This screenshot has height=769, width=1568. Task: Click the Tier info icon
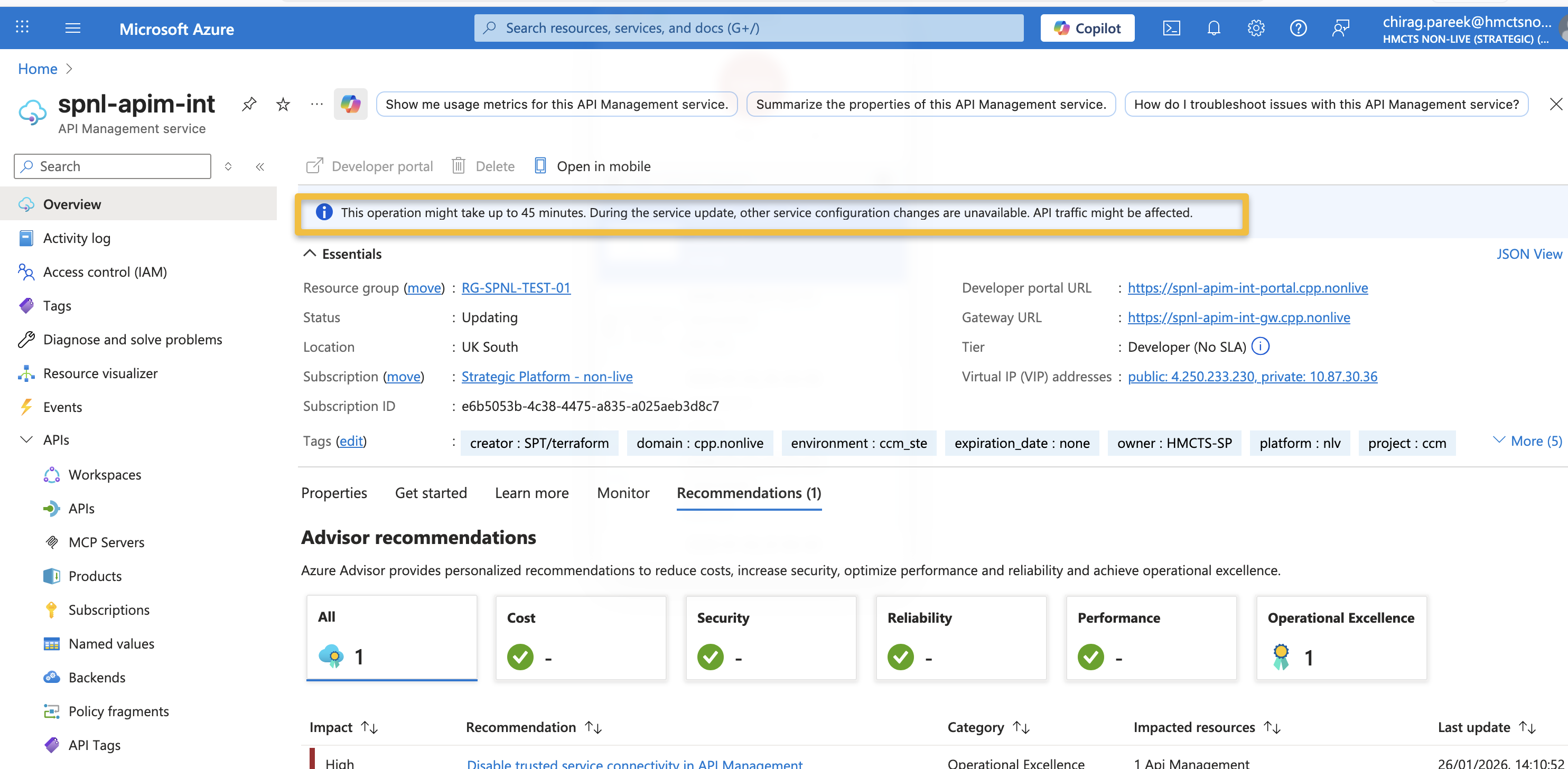1261,346
